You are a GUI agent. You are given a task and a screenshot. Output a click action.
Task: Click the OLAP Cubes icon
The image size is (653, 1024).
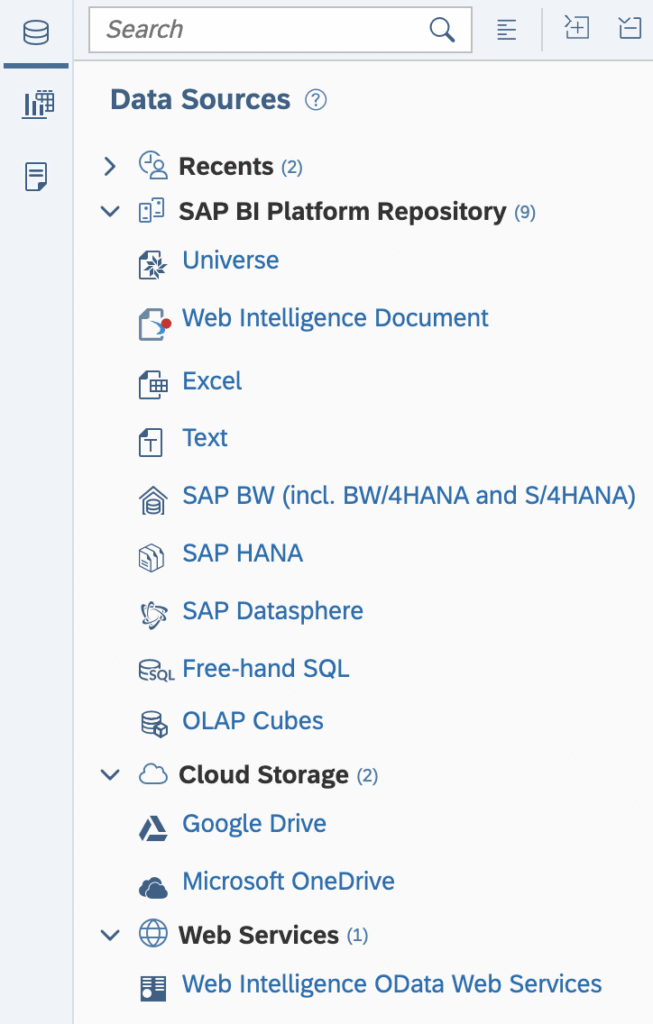coord(155,724)
